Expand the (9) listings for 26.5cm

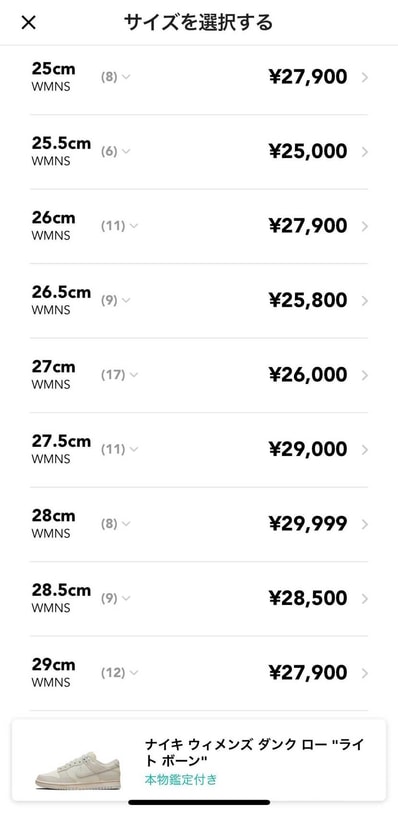coord(116,300)
